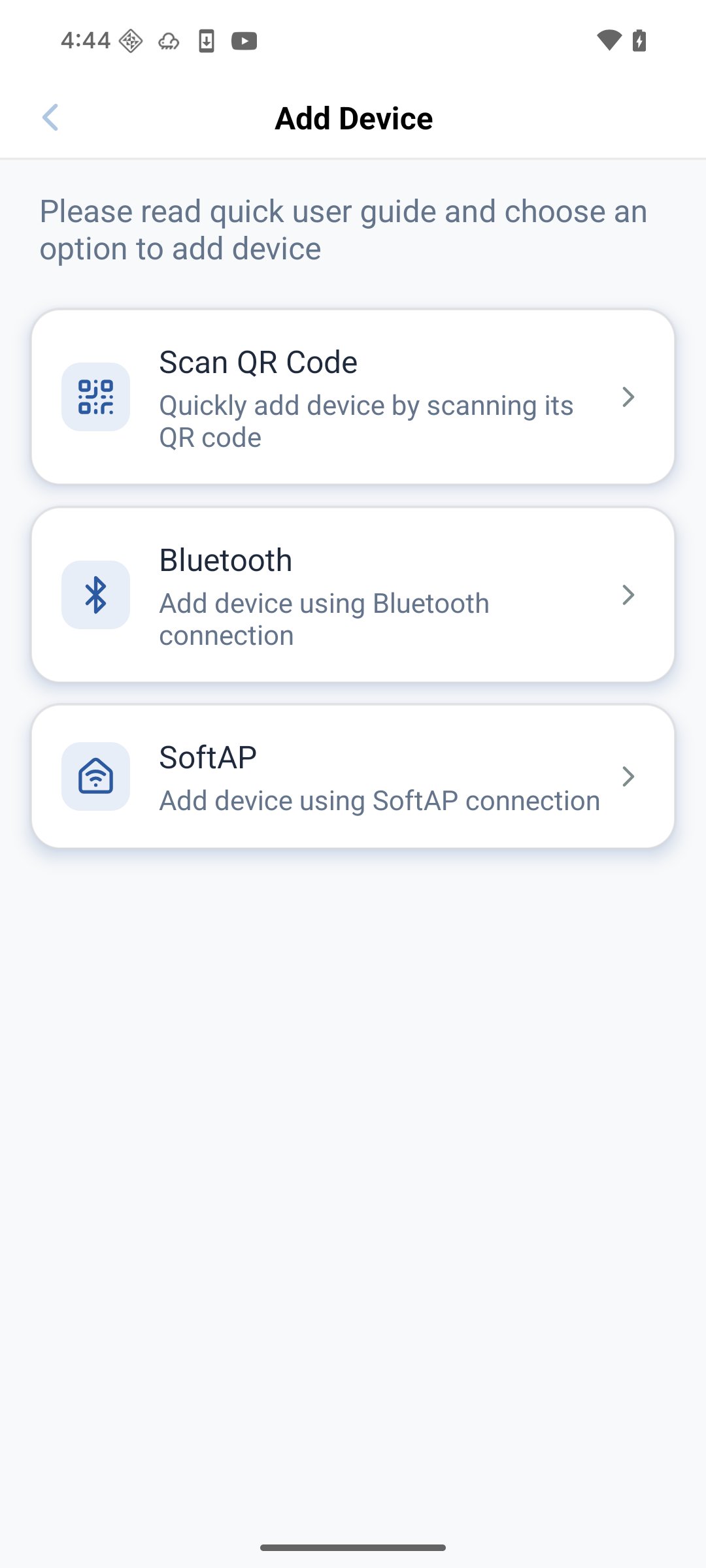Tap the cloud weather notification icon
Viewport: 706px width, 1568px height.
[169, 42]
